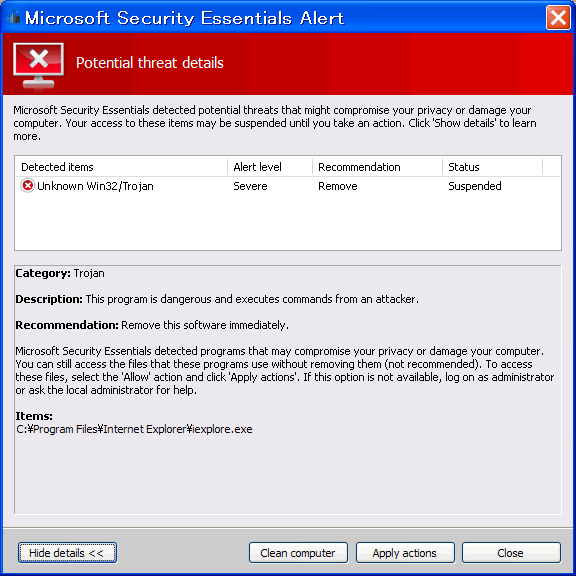Click the Category: Trojan line
Screen dimensions: 576x576
(60, 273)
